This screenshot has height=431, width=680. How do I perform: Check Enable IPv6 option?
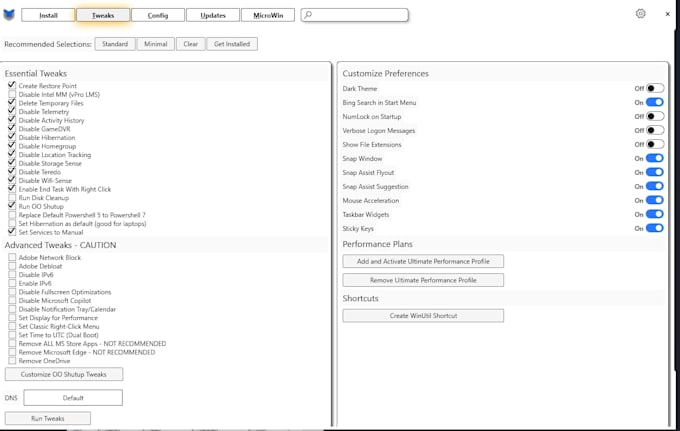pos(12,283)
